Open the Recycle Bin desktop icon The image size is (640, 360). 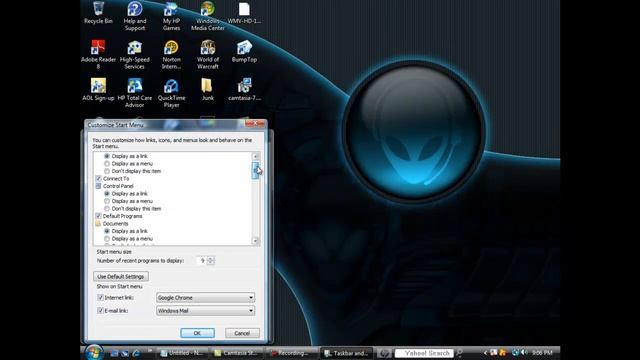click(x=98, y=13)
